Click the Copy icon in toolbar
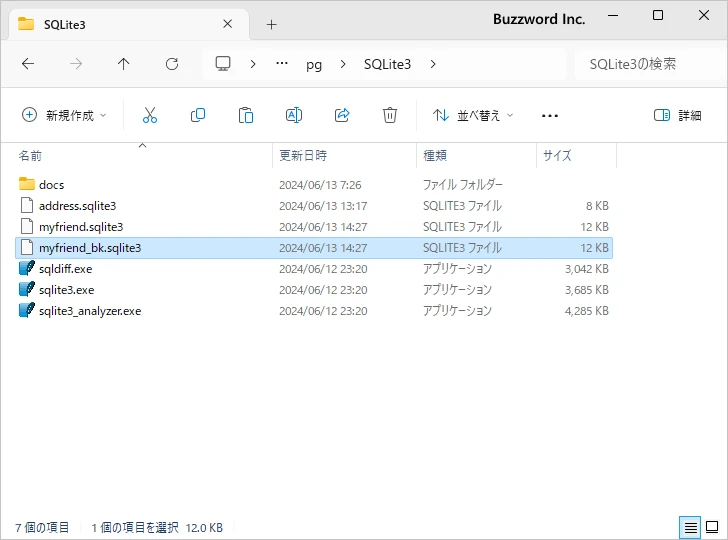Screen dimensions: 728x540 click(x=198, y=115)
